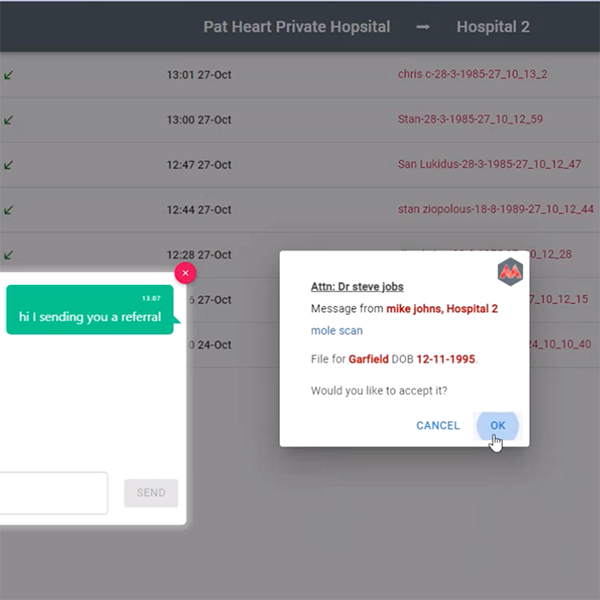Click the incoming arrow icon for 12:28 row
Viewport: 600px width, 600px height.
coord(8,255)
